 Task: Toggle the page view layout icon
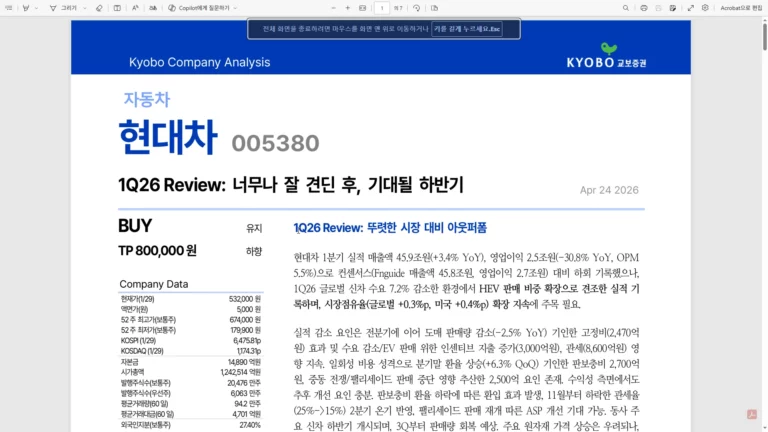(x=117, y=8)
